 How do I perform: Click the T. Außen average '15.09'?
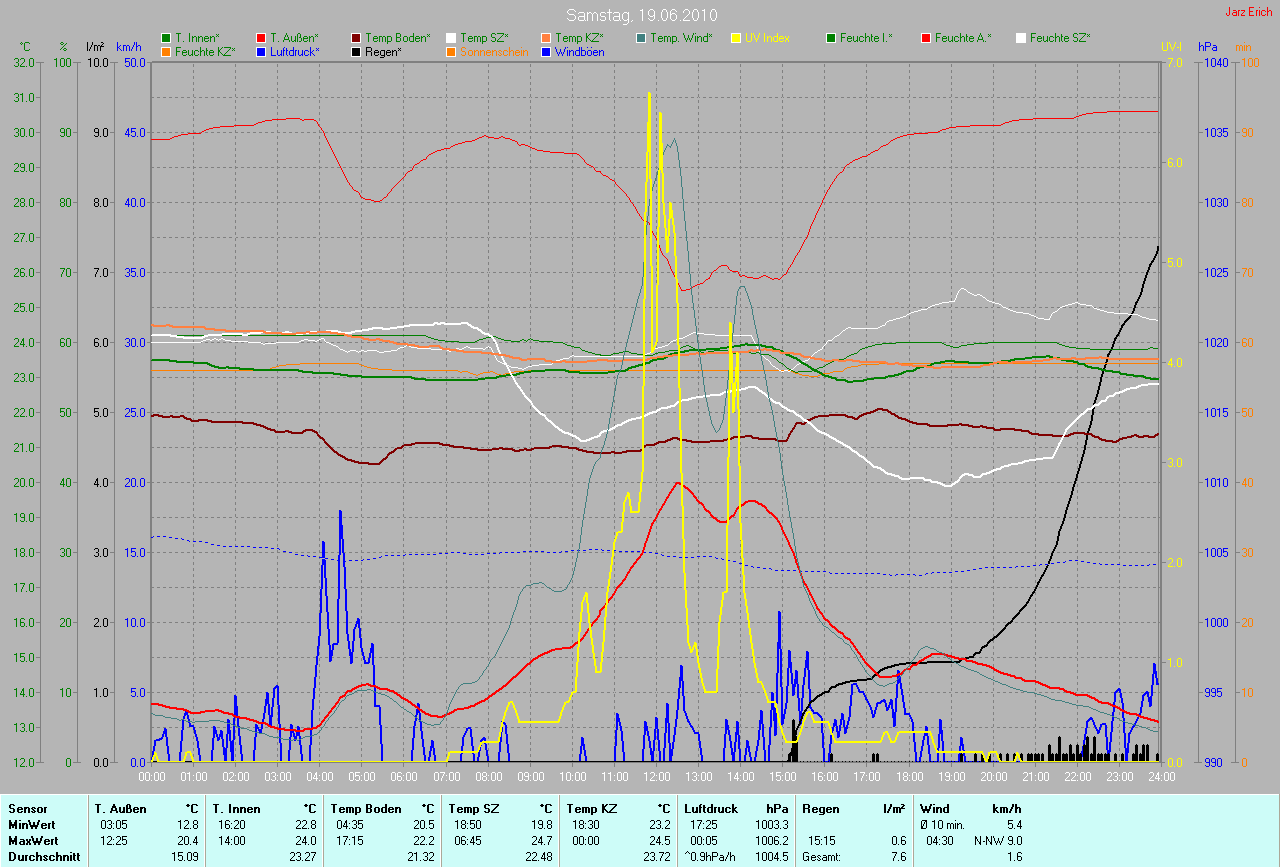pyautogui.click(x=184, y=857)
